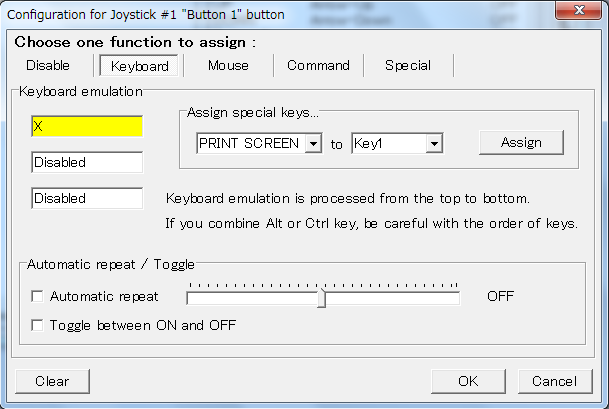Enable the Automatic repeat checkbox
Viewport: 609px width, 409px height.
(x=38, y=296)
